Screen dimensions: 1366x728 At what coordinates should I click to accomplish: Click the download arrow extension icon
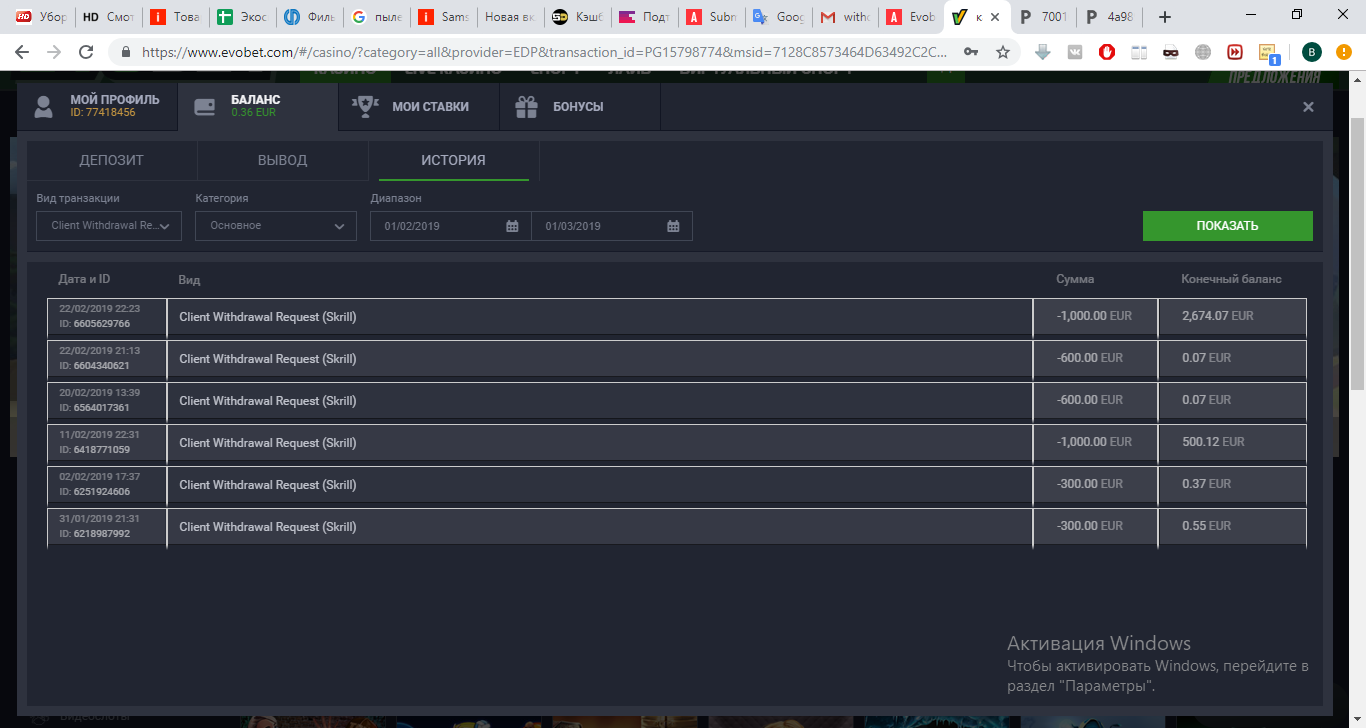point(1043,52)
